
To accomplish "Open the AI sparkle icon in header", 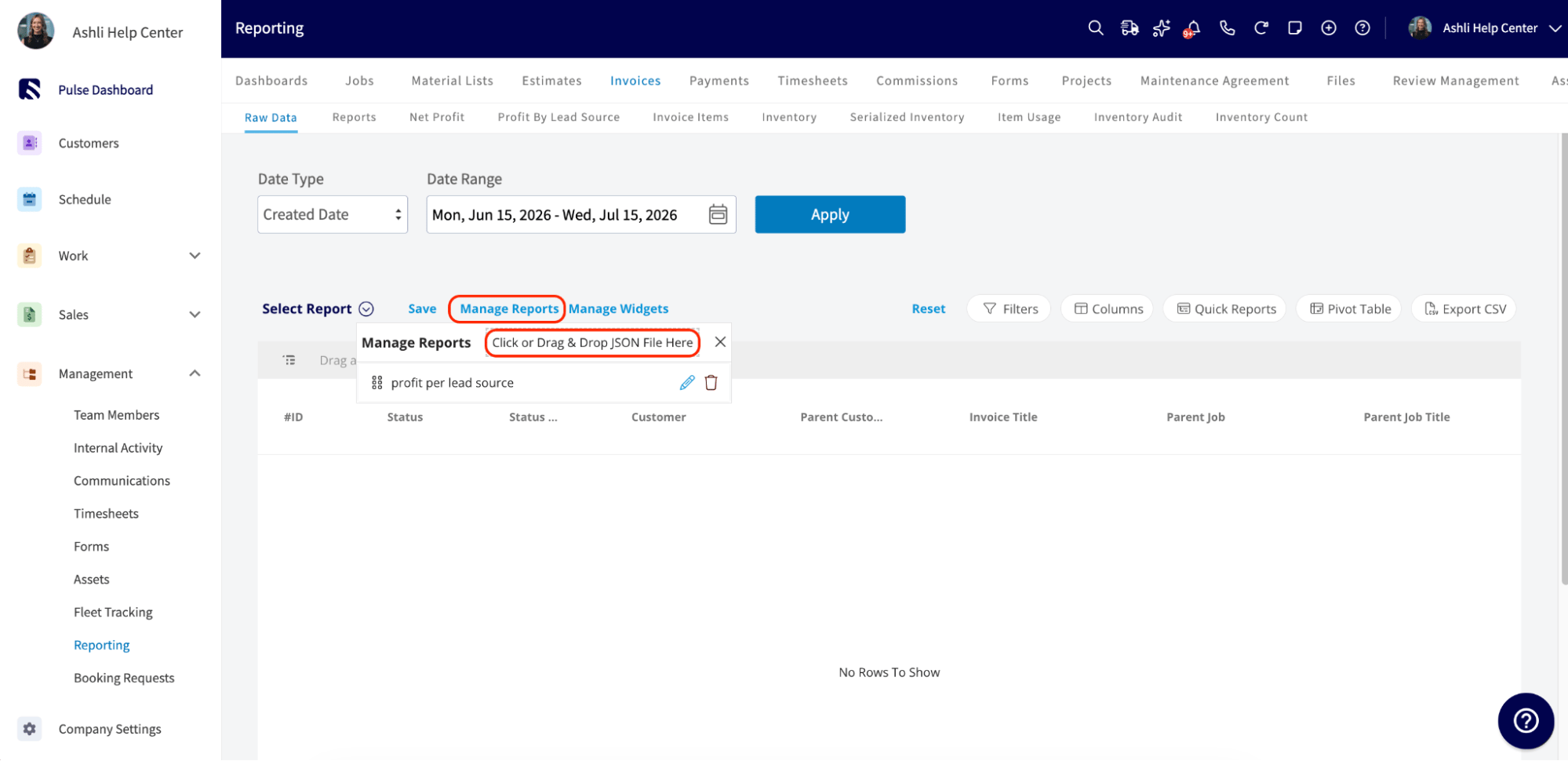I will (1162, 28).
